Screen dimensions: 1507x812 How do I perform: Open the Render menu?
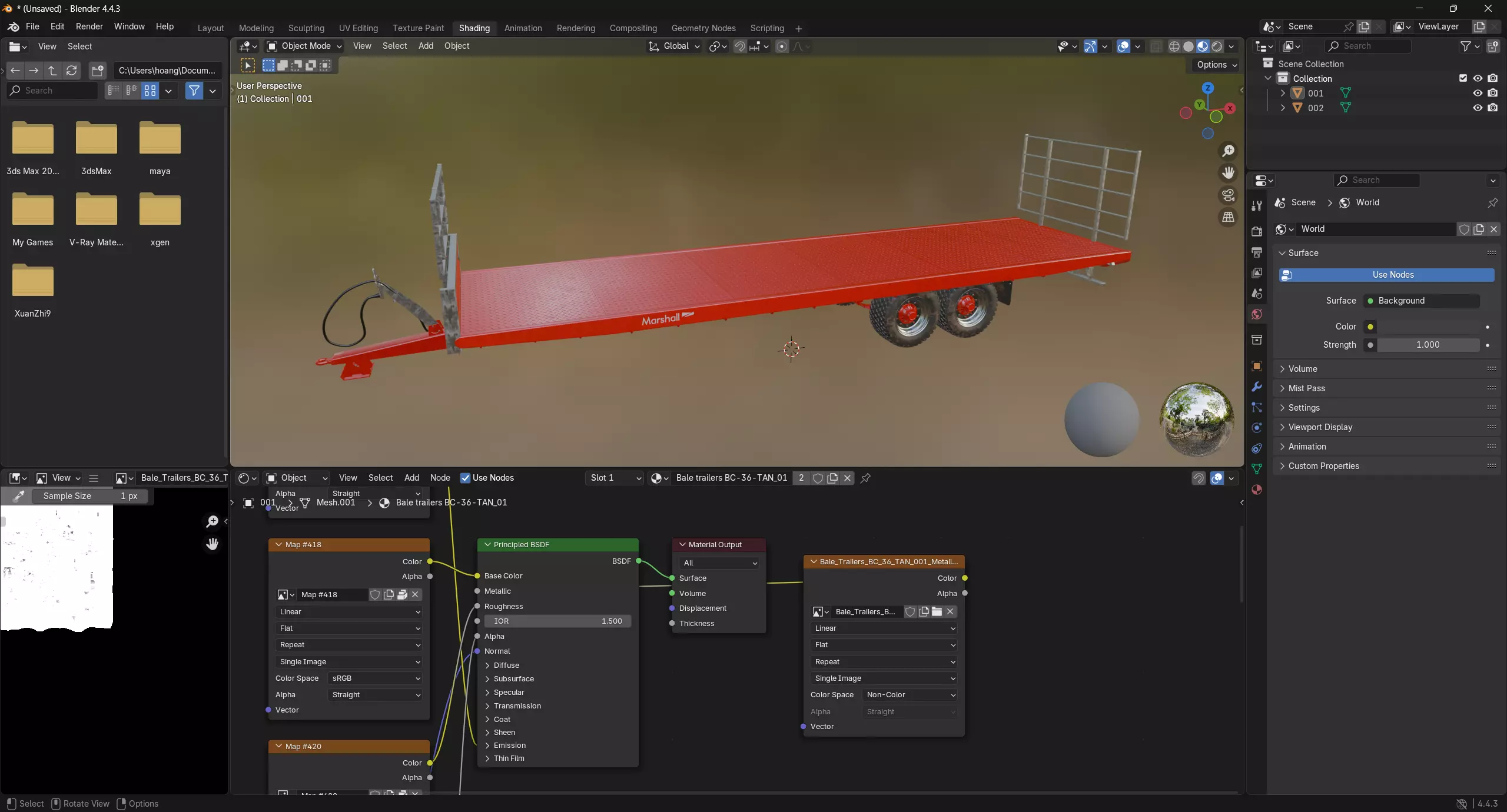(x=89, y=27)
